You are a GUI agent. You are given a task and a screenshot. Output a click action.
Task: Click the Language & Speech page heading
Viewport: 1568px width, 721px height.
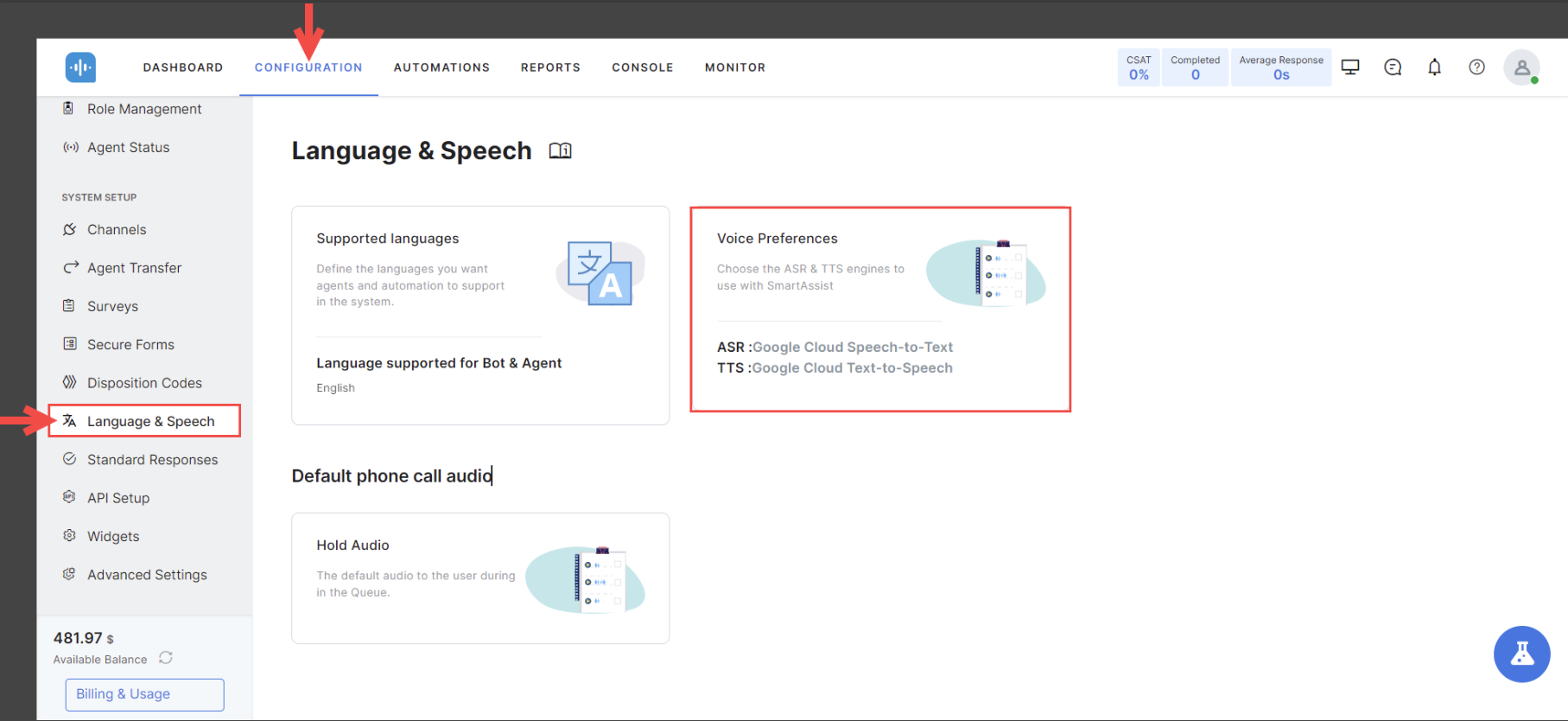(x=411, y=150)
